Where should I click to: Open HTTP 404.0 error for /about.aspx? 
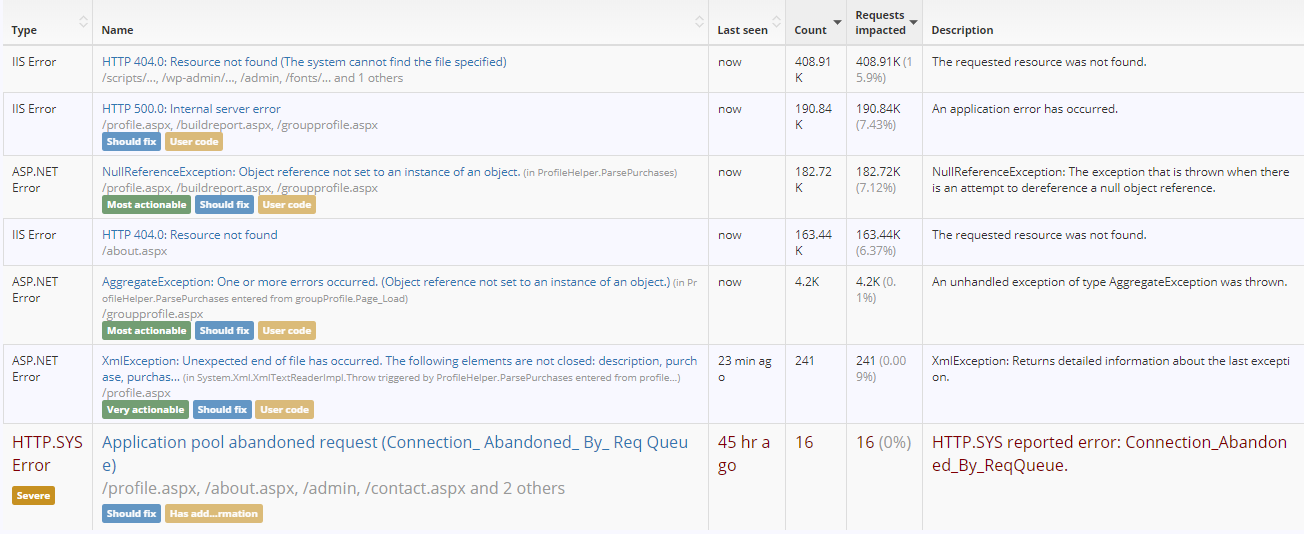click(189, 235)
